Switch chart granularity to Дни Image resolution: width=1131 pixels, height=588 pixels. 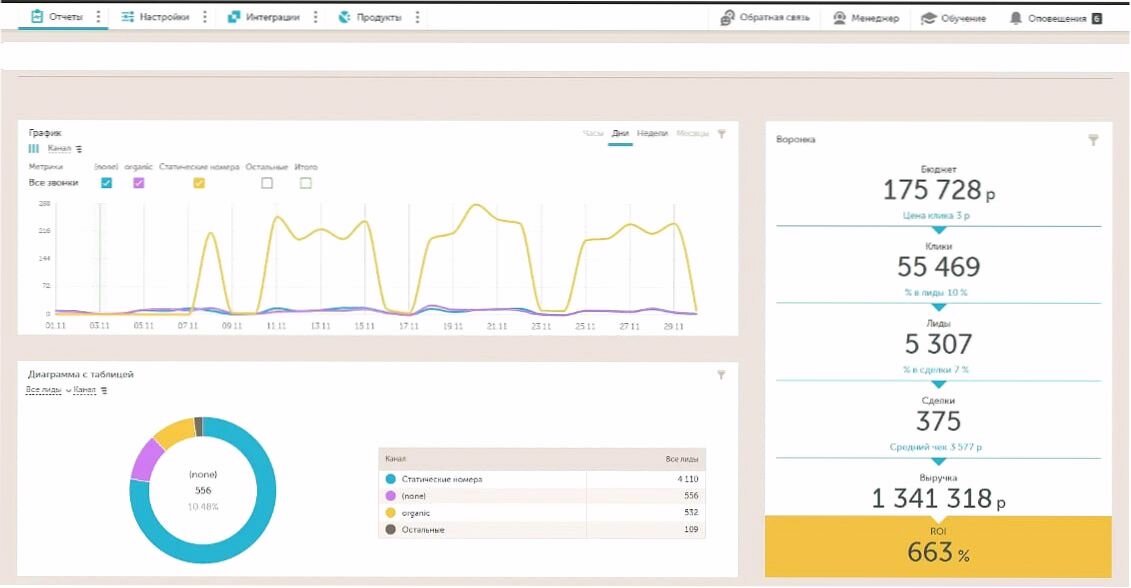click(620, 133)
